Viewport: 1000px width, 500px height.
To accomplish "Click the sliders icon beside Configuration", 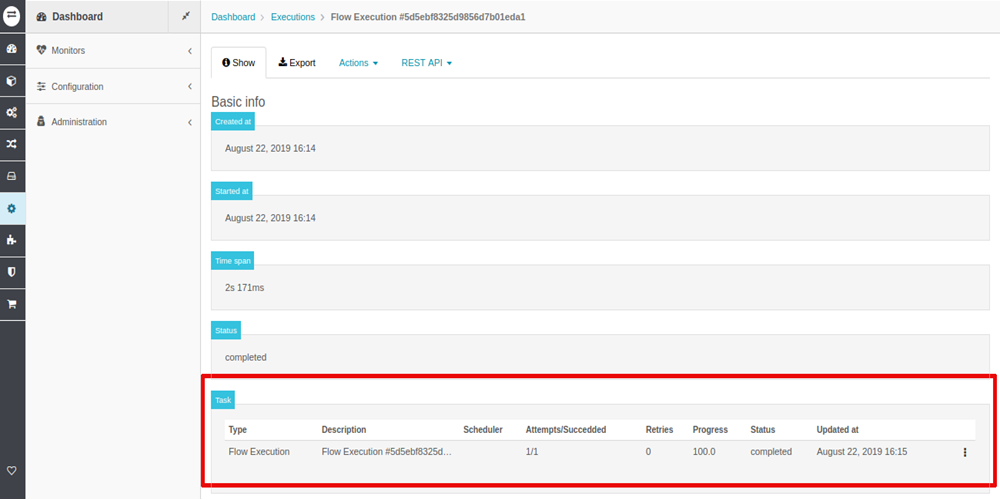I will tap(41, 86).
